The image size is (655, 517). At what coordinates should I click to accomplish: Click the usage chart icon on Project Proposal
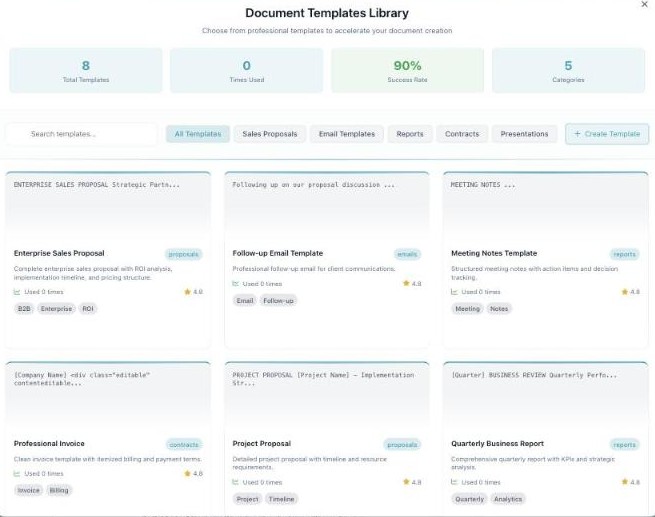[236, 482]
